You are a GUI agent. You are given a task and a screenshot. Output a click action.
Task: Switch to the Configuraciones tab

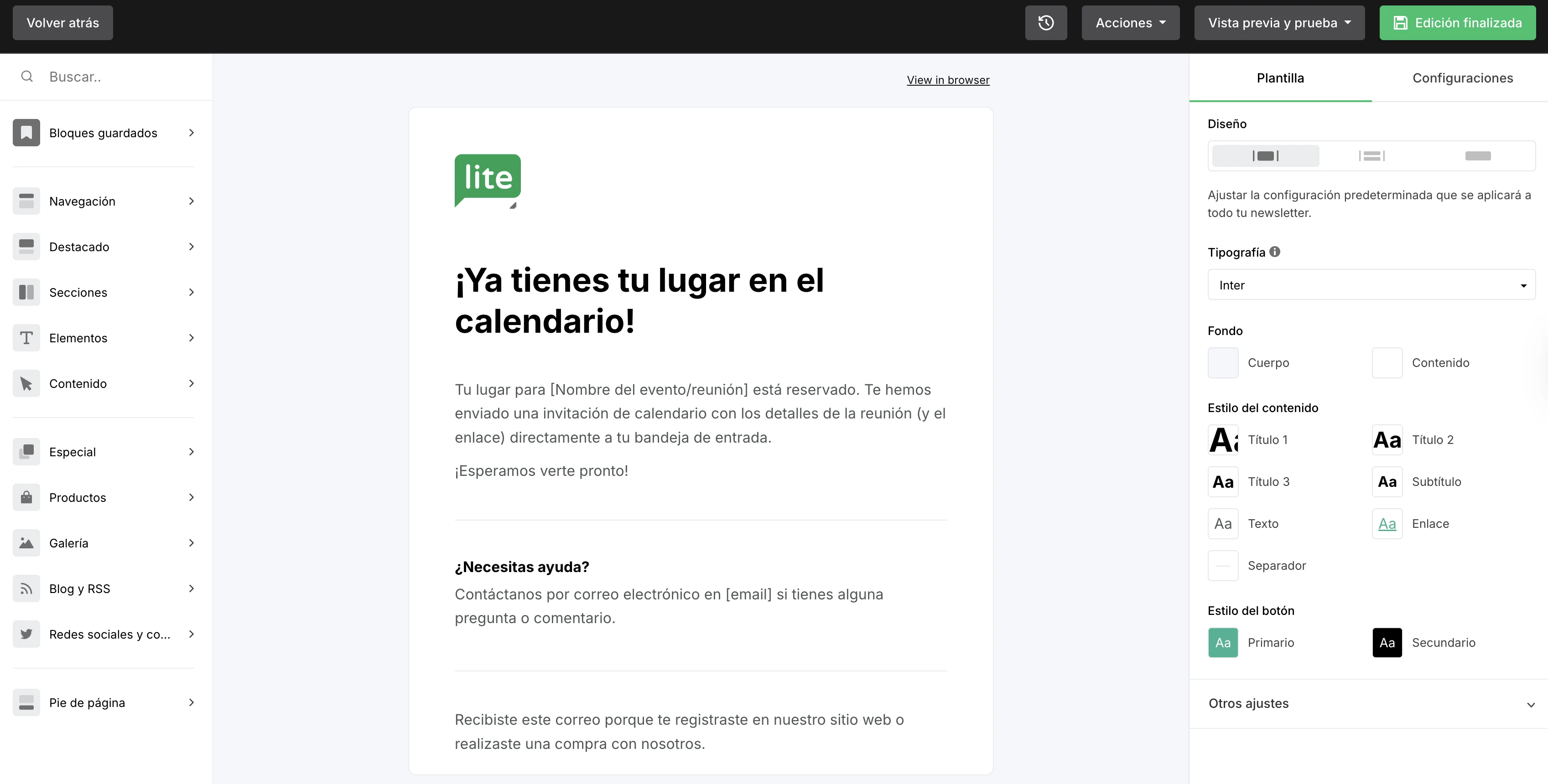coord(1463,77)
